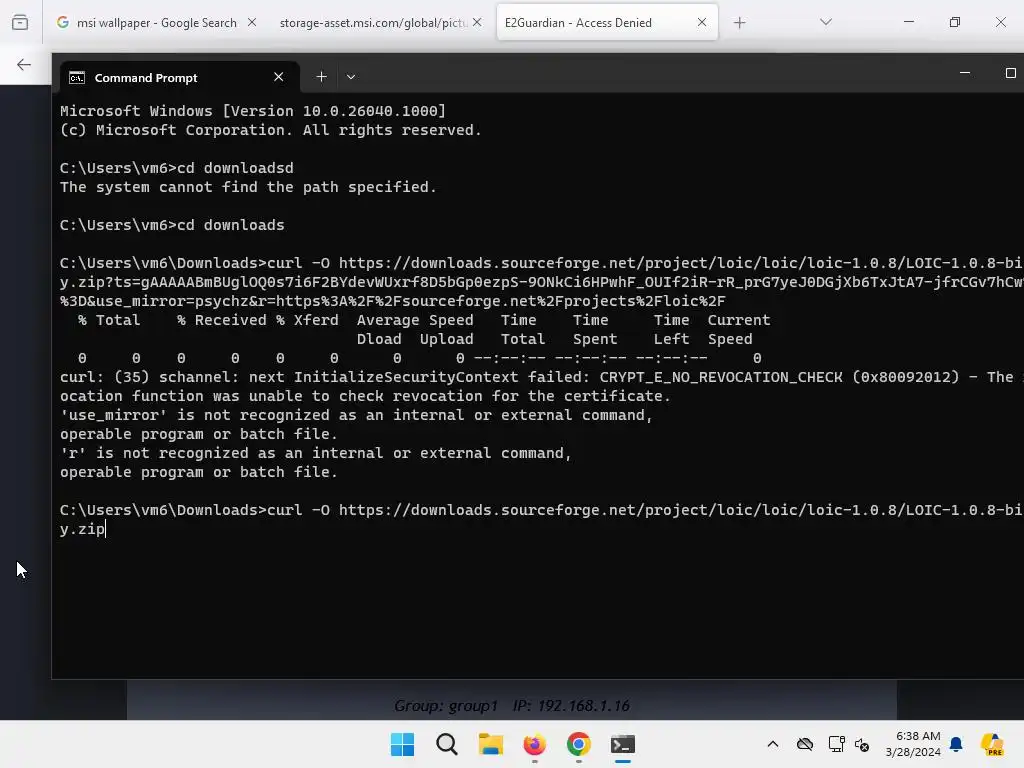Click 'The system cannot find the path specified.'
Image resolution: width=1024 pixels, height=768 pixels.
pos(248,187)
